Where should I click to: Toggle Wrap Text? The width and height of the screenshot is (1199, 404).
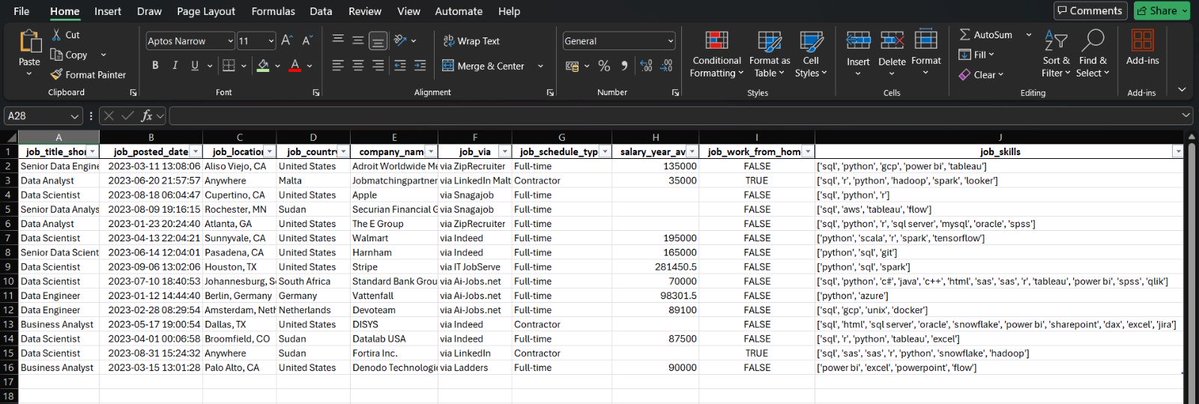pos(472,41)
